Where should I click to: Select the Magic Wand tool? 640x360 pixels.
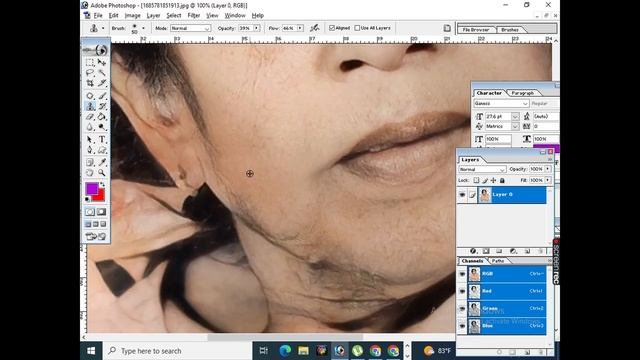[x=102, y=73]
